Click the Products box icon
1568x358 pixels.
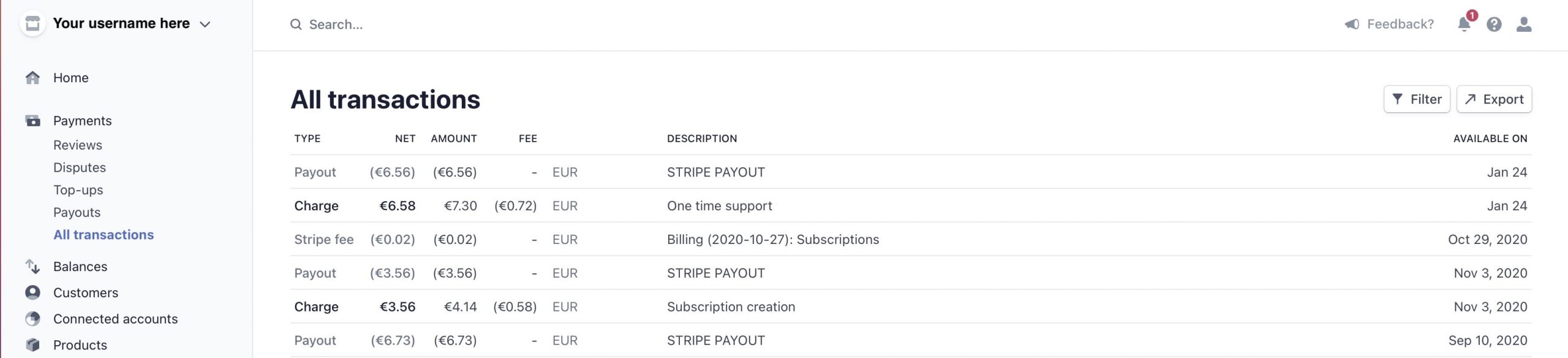pyautogui.click(x=33, y=345)
